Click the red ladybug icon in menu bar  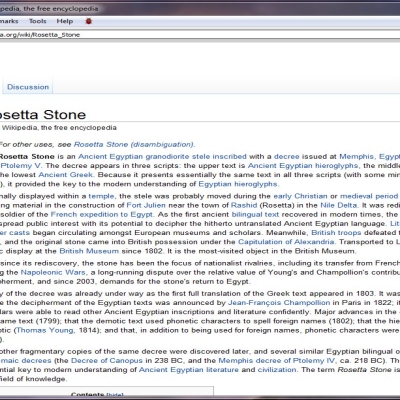88,21
